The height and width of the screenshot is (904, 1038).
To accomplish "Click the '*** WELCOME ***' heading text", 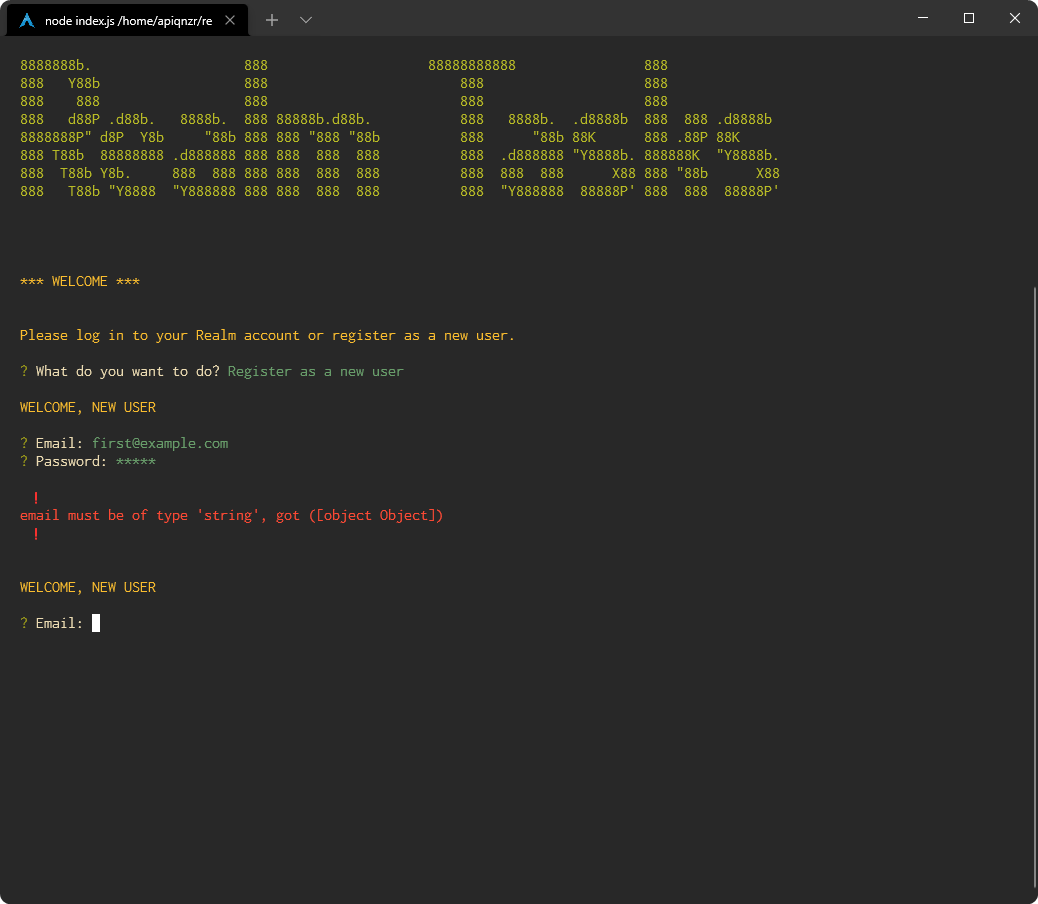I will point(79,281).
